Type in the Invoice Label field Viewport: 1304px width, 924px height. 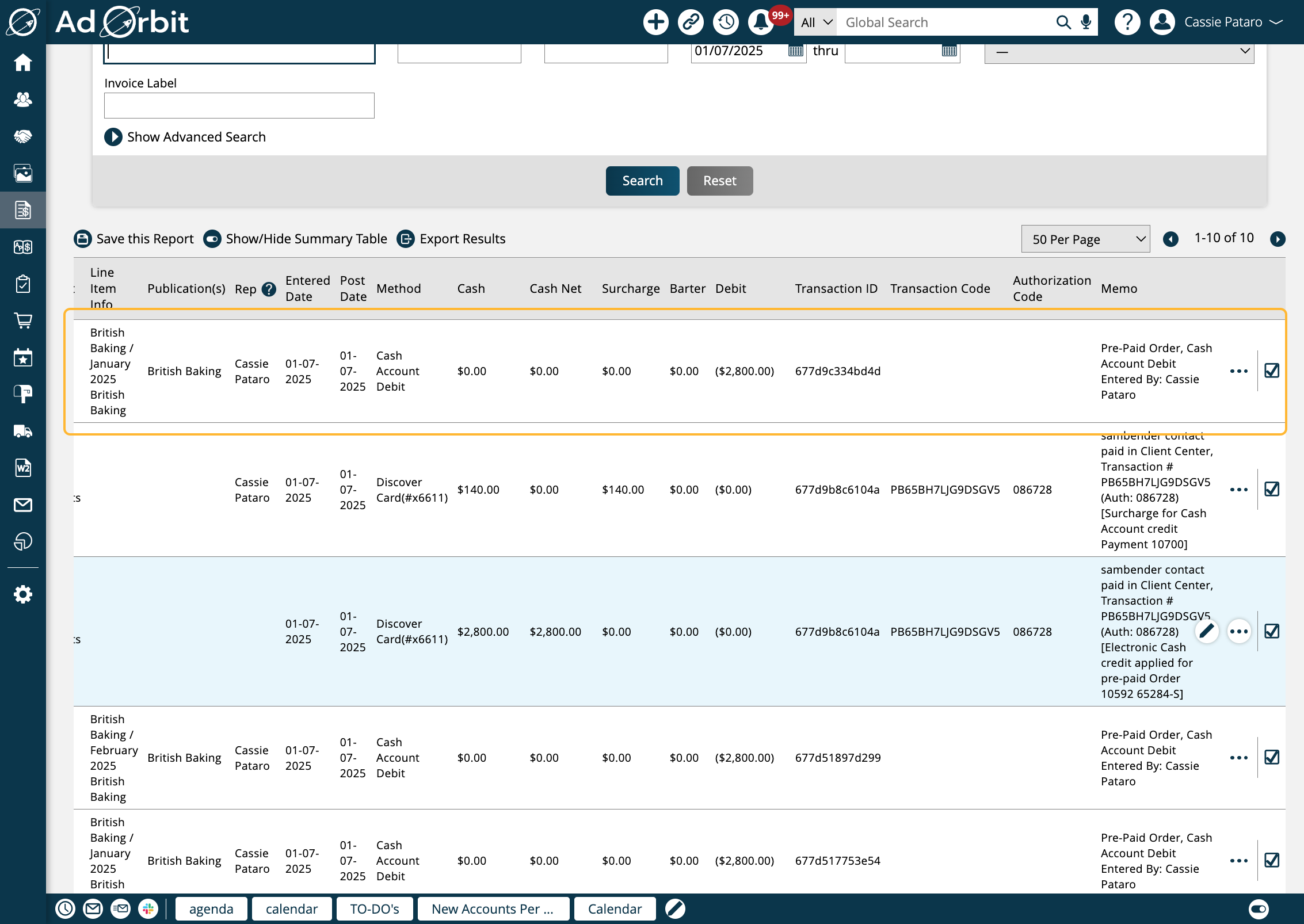coord(239,105)
